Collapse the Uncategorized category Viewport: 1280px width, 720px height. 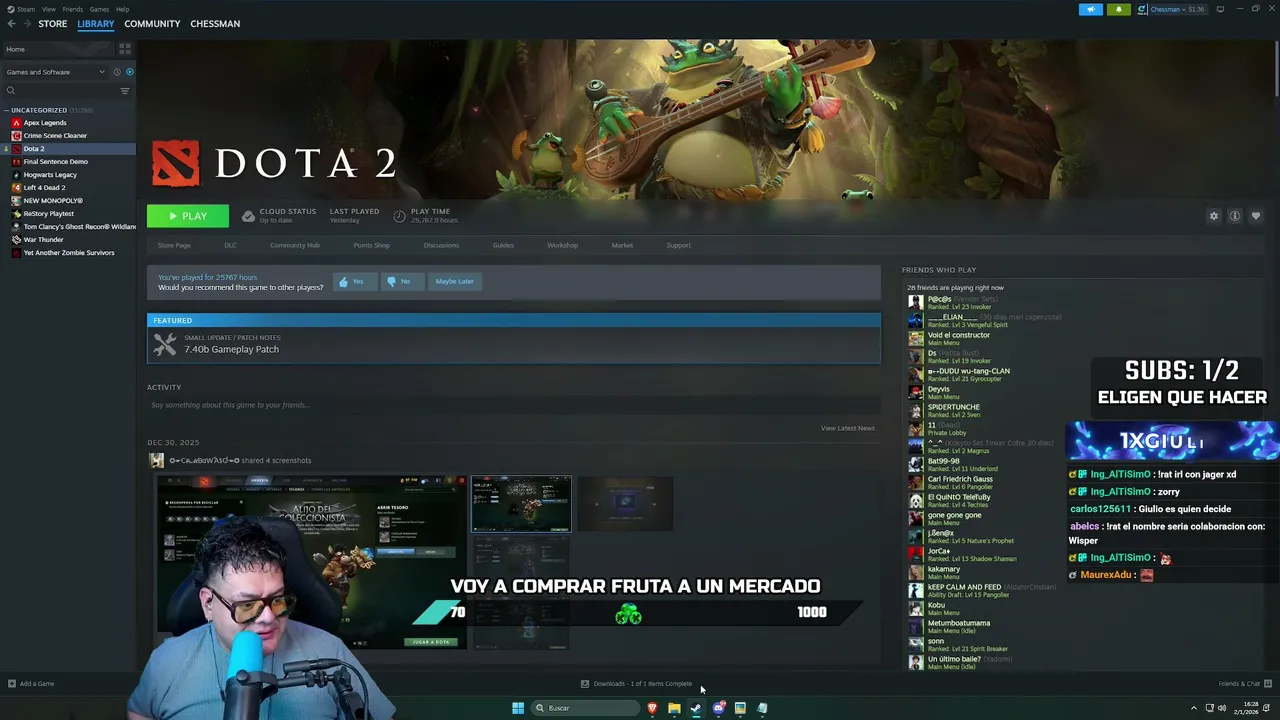[7, 110]
